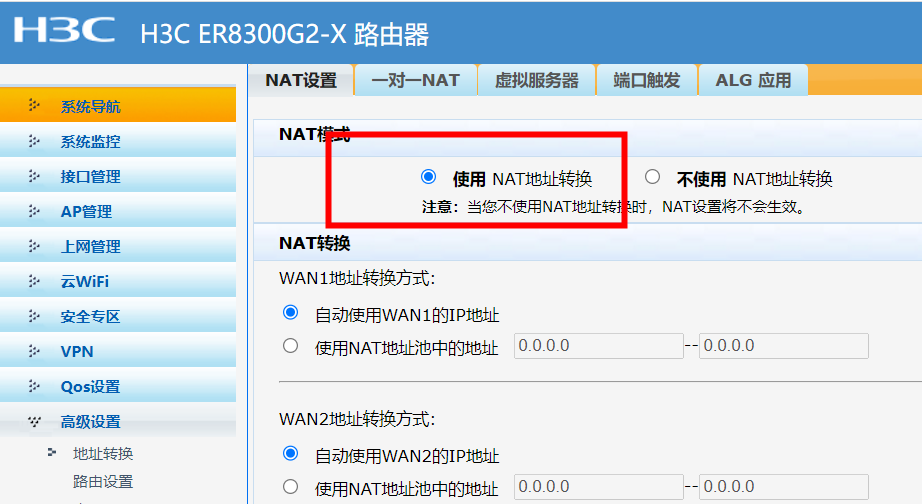Expand the 接口管理 arrow icon
This screenshot has width=922, height=504.
pyautogui.click(x=34, y=176)
